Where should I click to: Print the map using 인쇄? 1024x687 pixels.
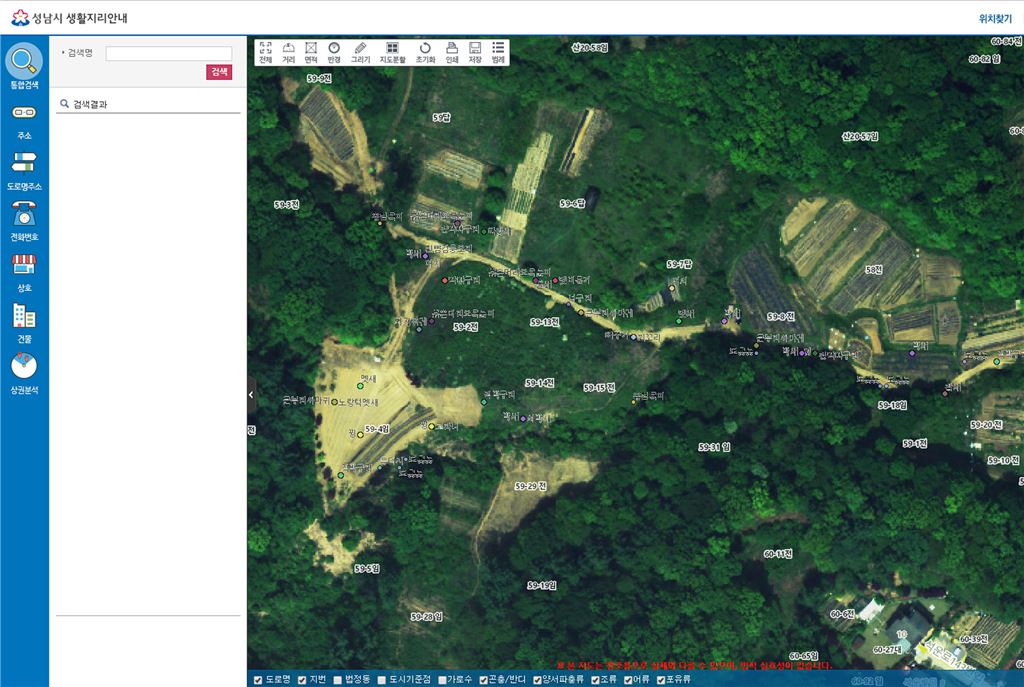(452, 52)
